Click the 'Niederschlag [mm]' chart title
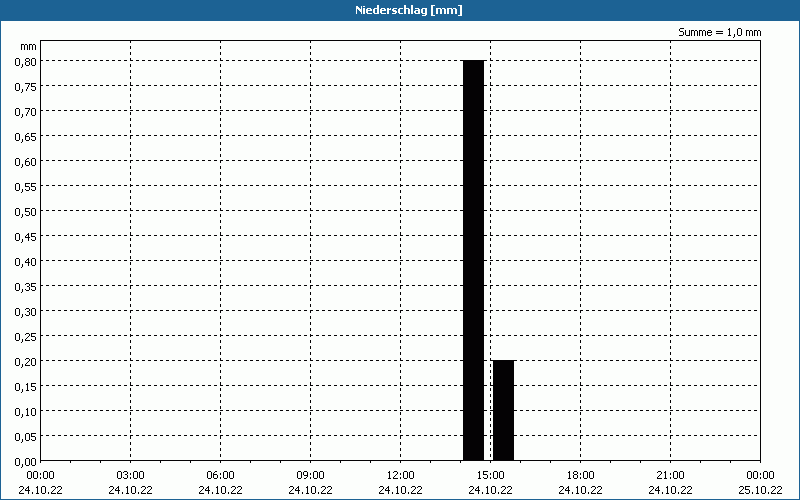The image size is (800, 500). pos(409,10)
